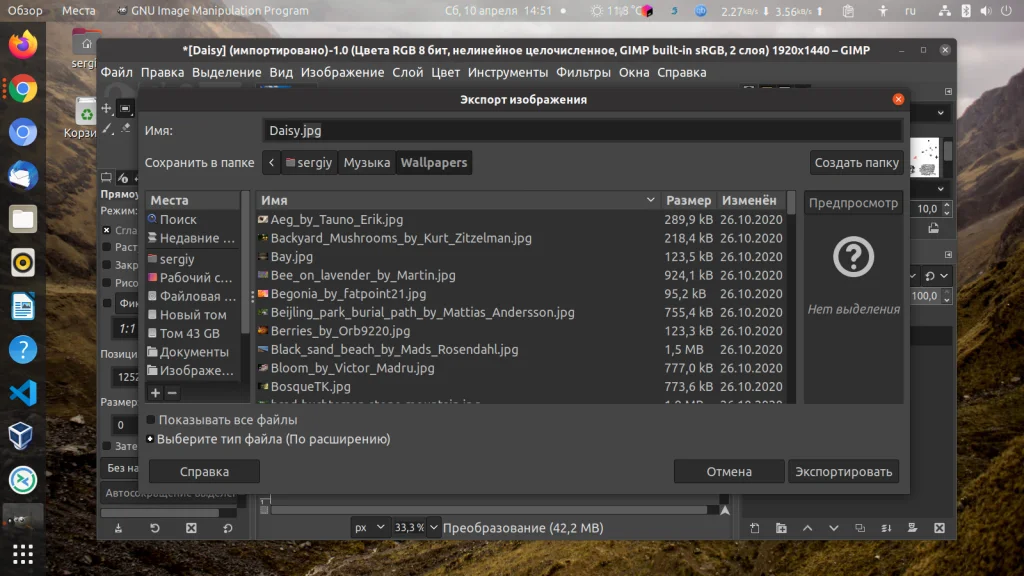1024x576 pixels.
Task: Click the add bookmark plus button
Action: click(x=155, y=393)
